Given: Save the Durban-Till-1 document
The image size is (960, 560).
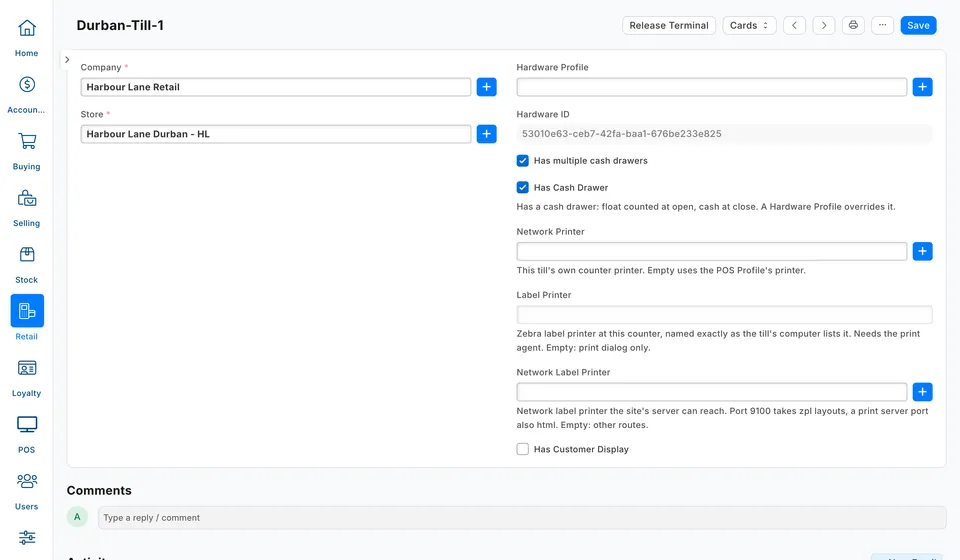Looking at the screenshot, I should coord(918,25).
